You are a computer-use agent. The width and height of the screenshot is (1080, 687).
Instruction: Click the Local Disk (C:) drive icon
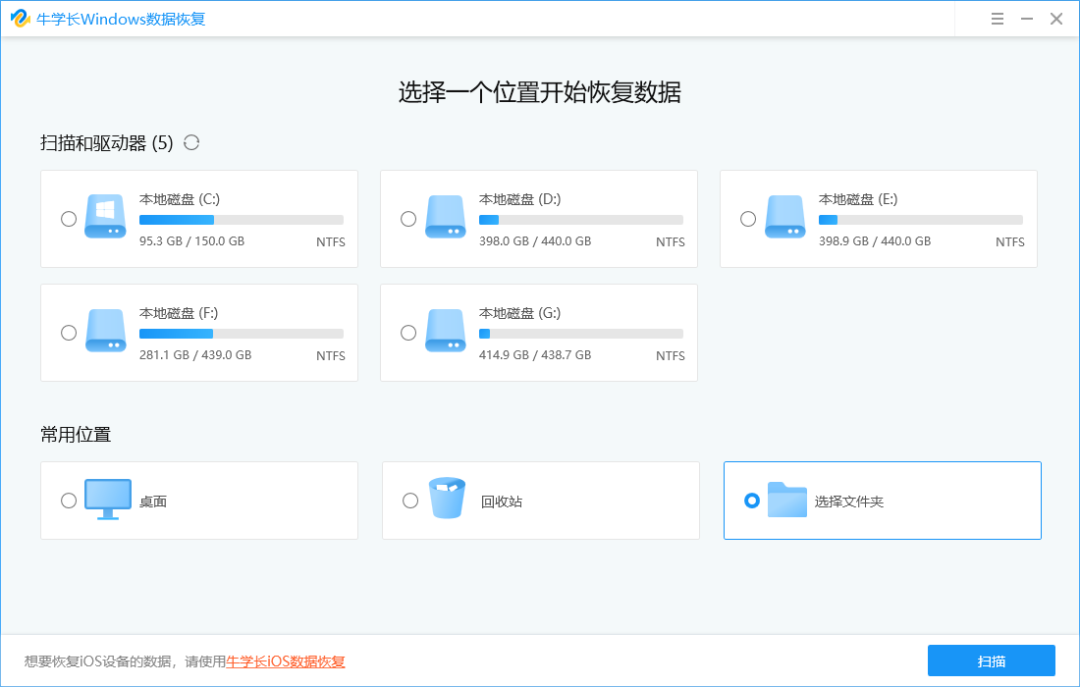105,217
